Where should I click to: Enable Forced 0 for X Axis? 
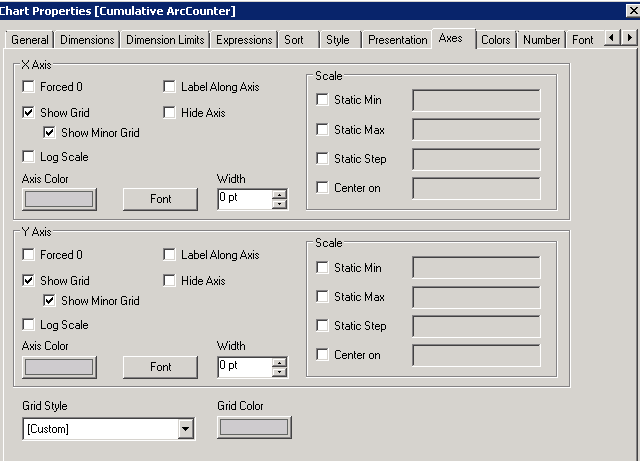click(28, 87)
